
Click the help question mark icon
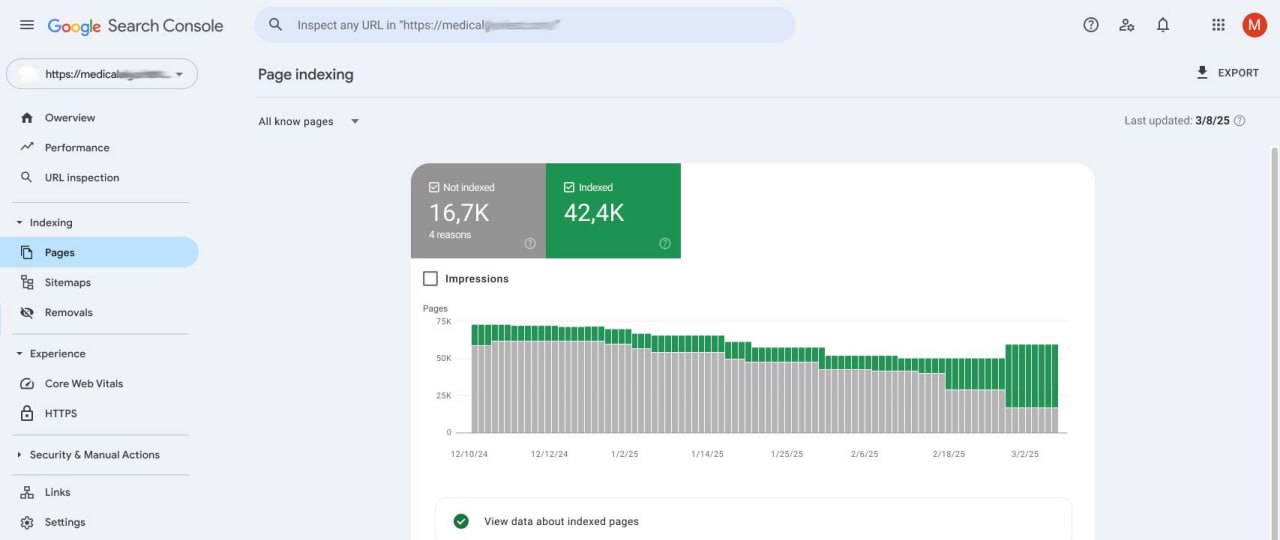[1091, 25]
